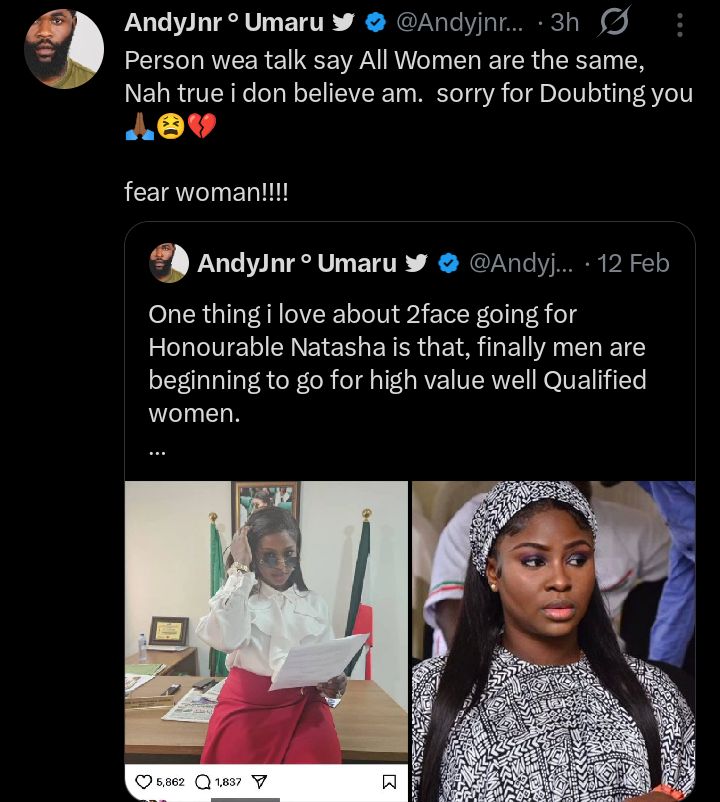Click the 3h timestamp on the tweet
The height and width of the screenshot is (802, 720).
(x=564, y=22)
